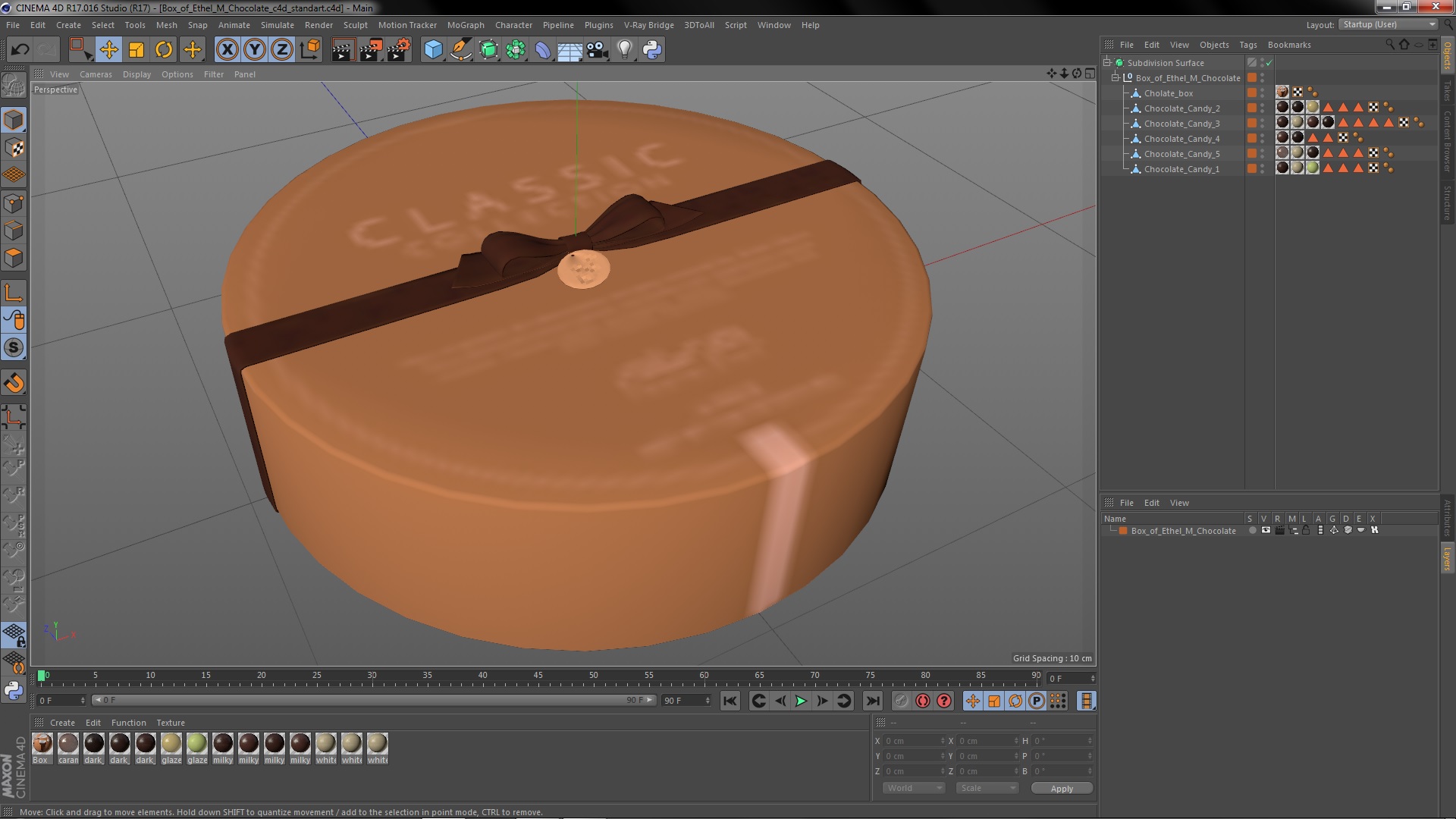Click the magnet tool icon
The image size is (1456, 819).
pos(14,384)
